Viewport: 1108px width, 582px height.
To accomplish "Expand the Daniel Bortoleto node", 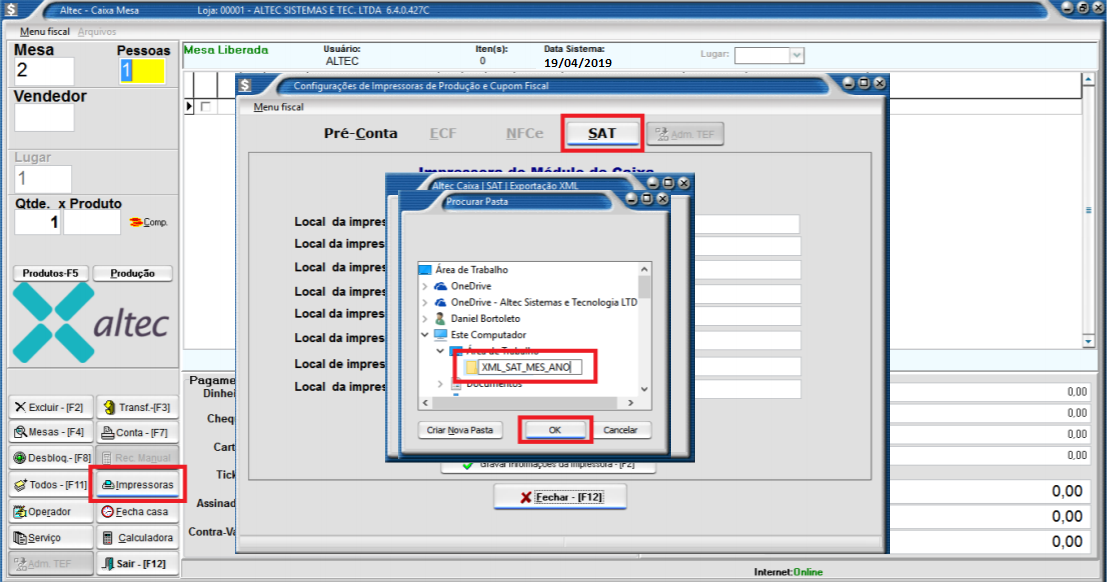I will click(x=425, y=319).
